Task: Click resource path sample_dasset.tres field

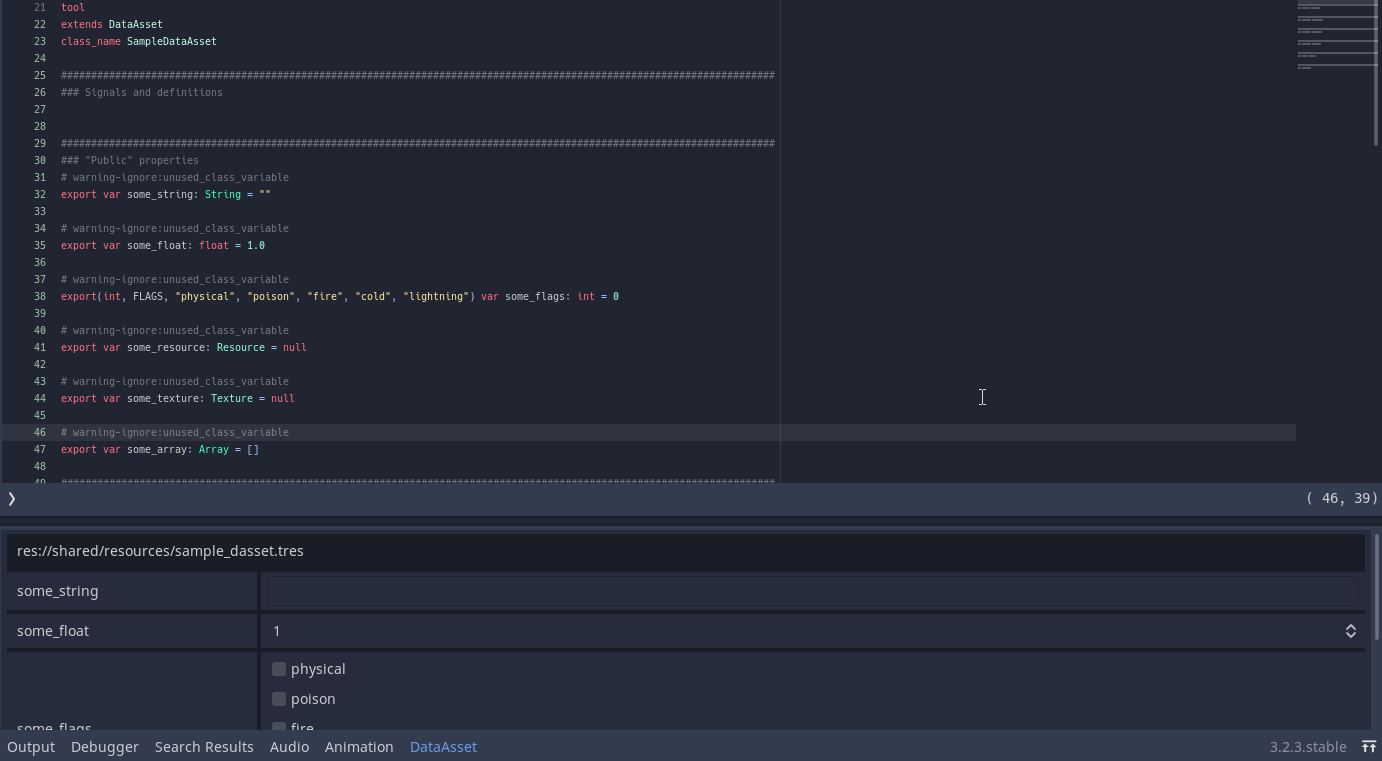Action: click(686, 551)
